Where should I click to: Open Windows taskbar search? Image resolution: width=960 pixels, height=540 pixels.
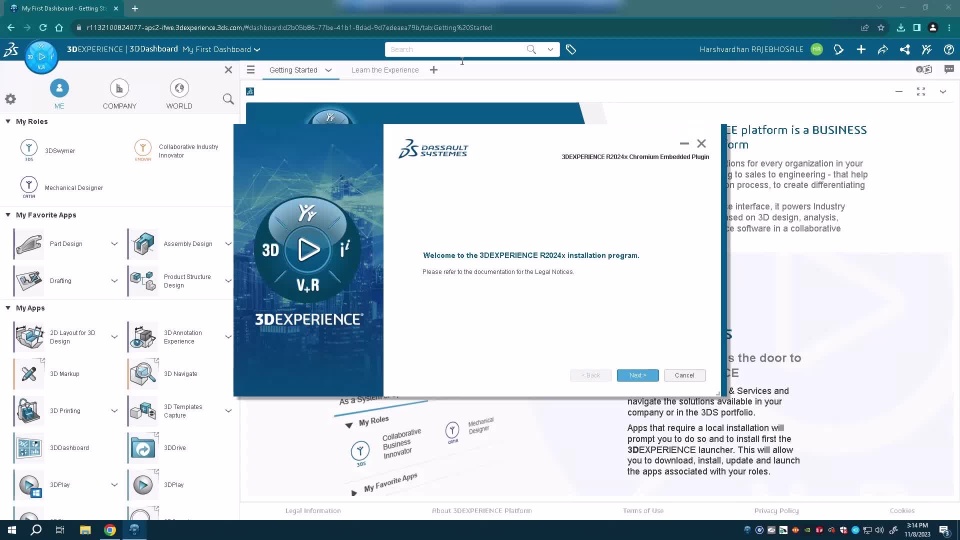36,530
